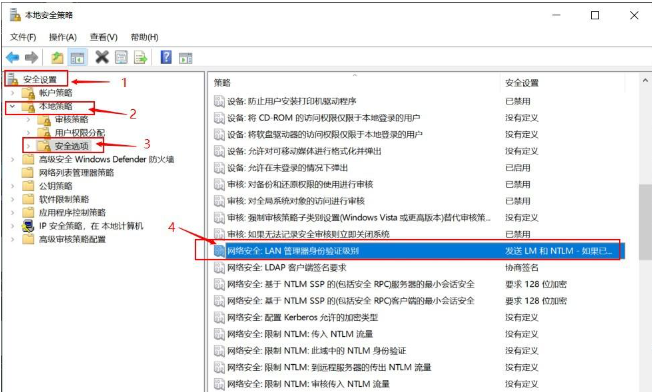Click the 安全设置 root node icon
The width and height of the screenshot is (652, 392).
[x=13, y=79]
